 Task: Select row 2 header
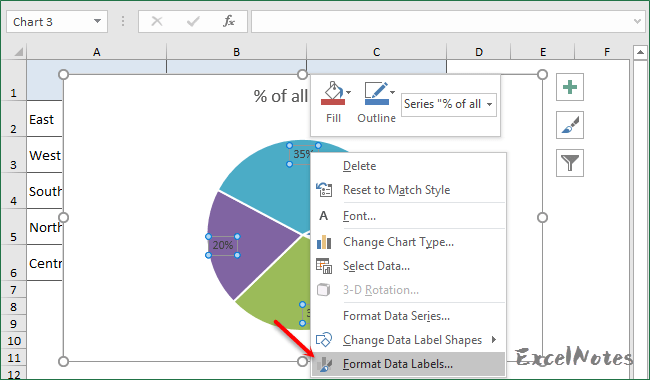[14, 119]
